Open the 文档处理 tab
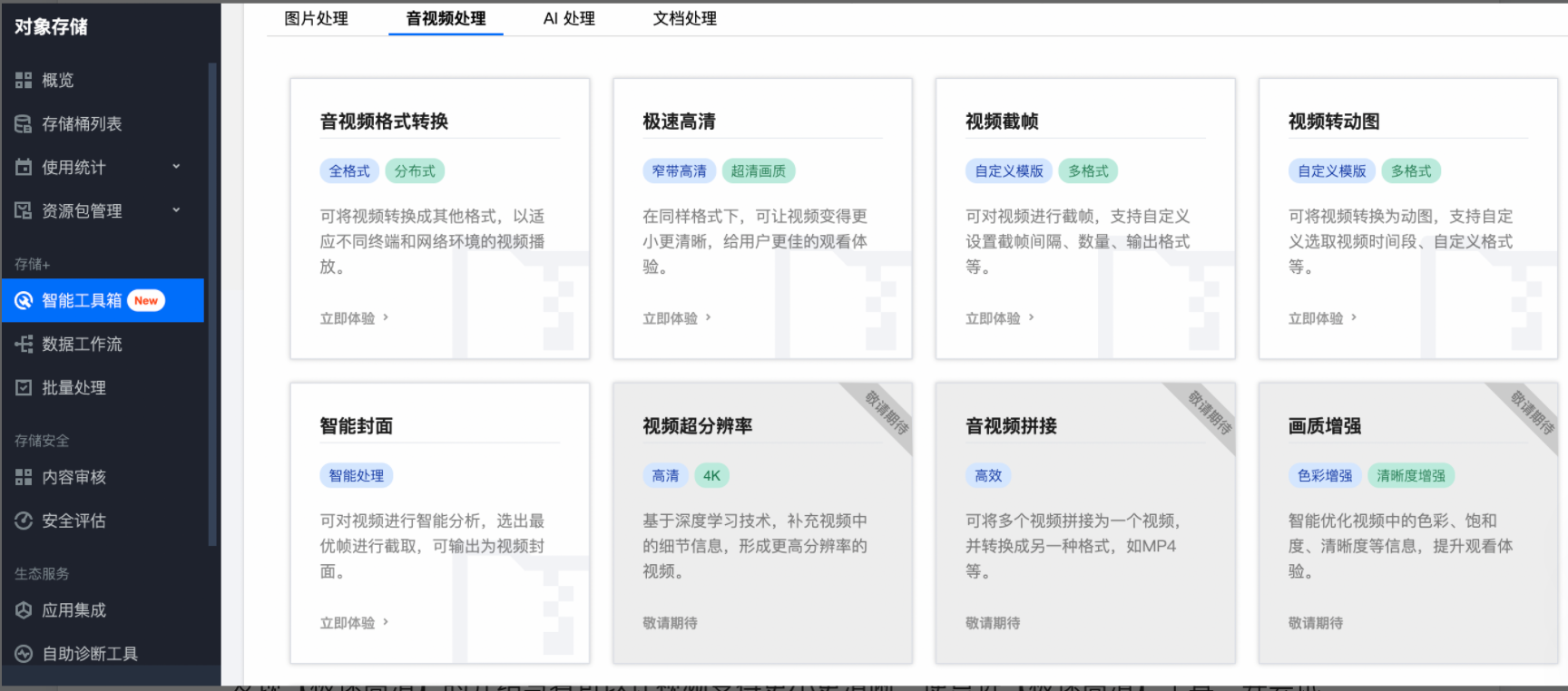1568x691 pixels. 684,19
